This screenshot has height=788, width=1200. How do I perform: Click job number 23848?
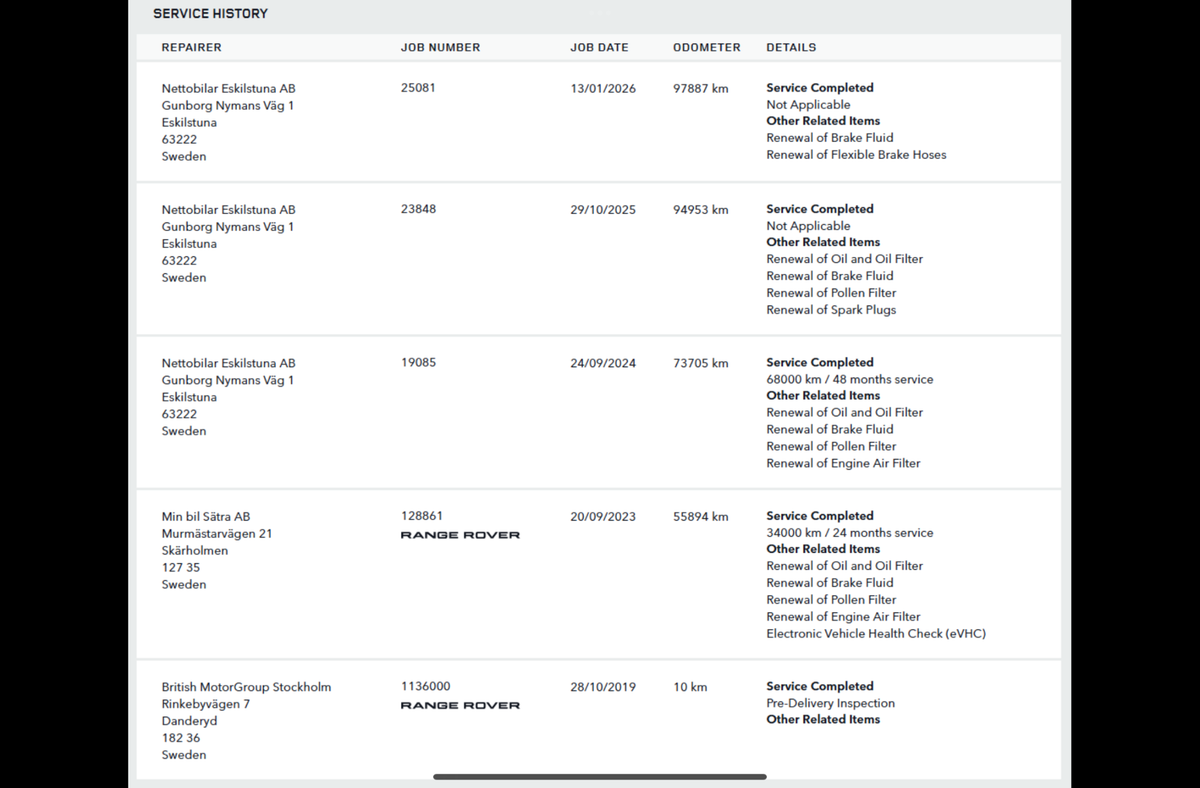pos(418,210)
